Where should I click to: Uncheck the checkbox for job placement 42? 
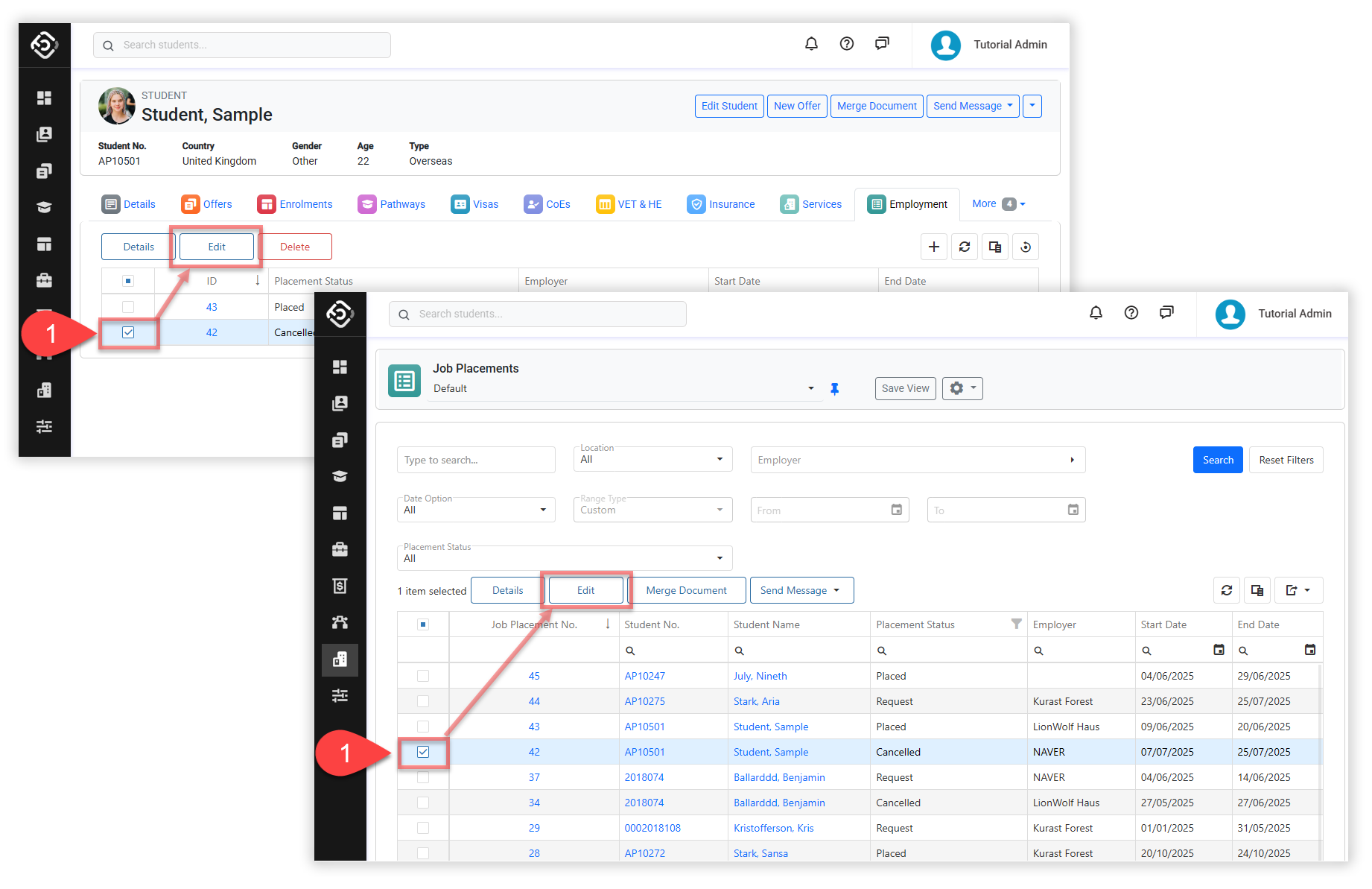pyautogui.click(x=423, y=752)
